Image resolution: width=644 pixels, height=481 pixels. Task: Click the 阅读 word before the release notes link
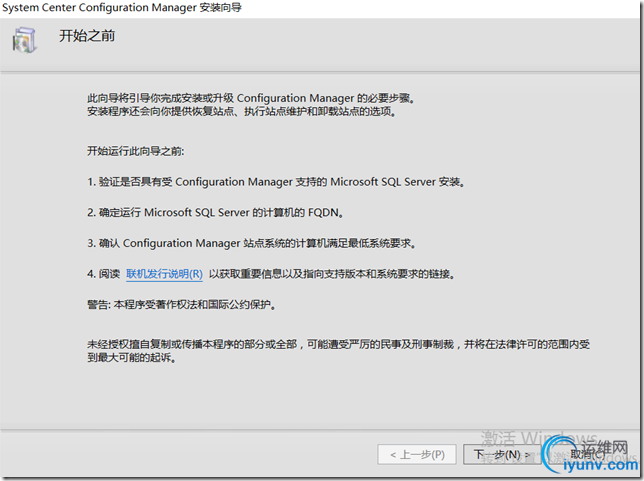click(109, 274)
